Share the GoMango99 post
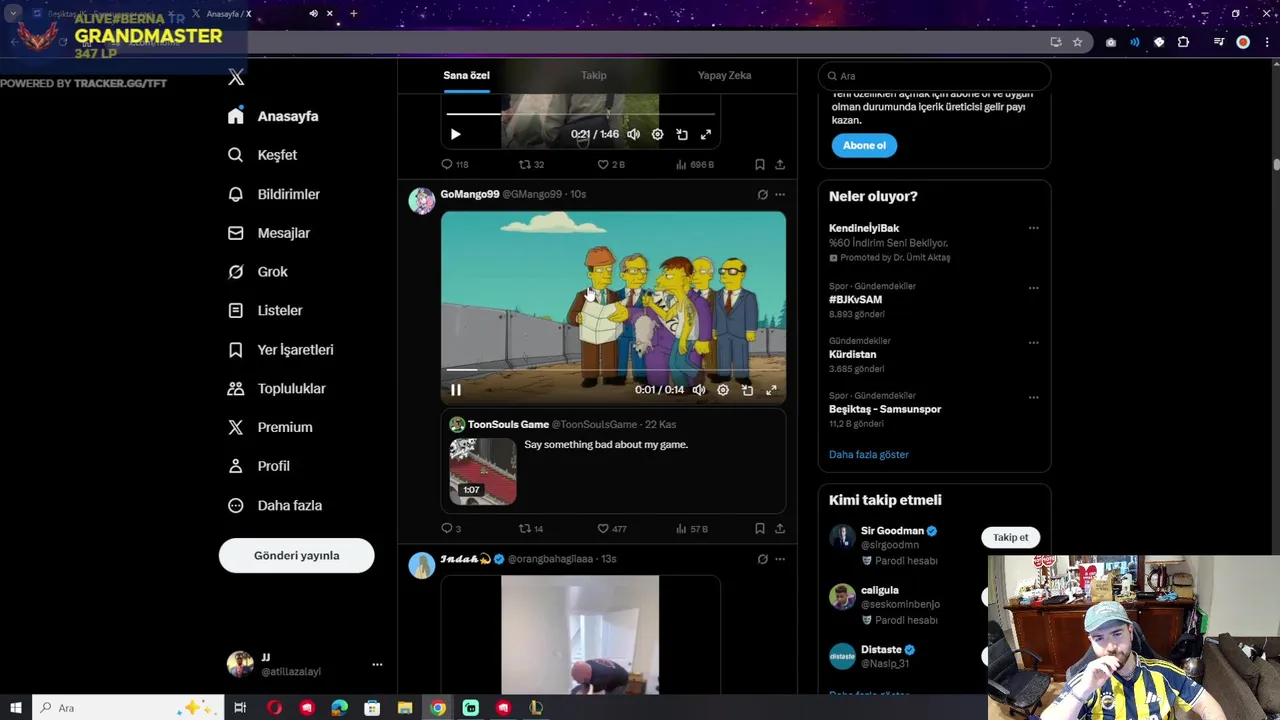 780,528
